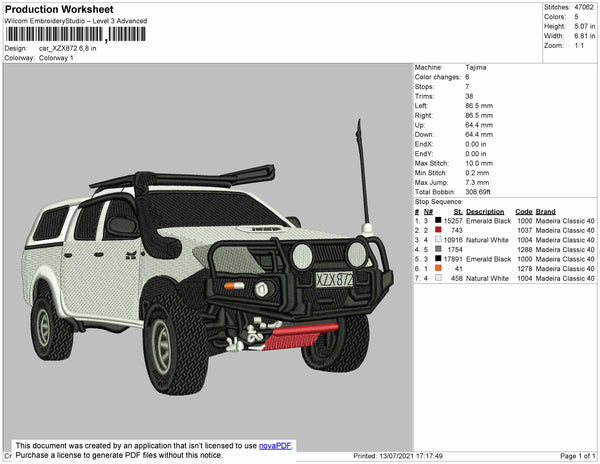Click the design name 'car_XZX872 6,8 in'
The width and height of the screenshot is (600, 464).
click(67, 49)
